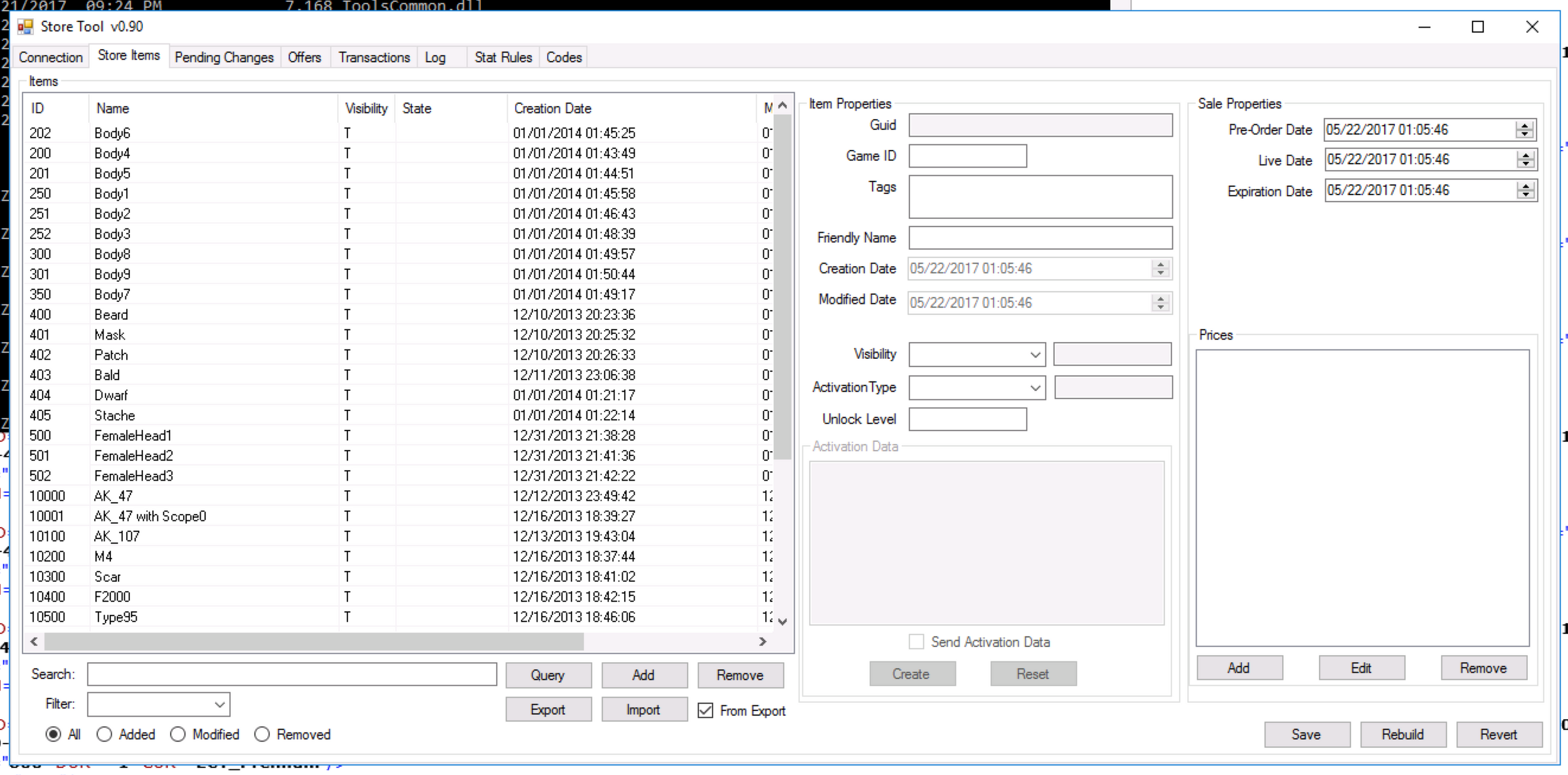Image resolution: width=1568 pixels, height=775 pixels.
Task: Select the Stache row
Action: [399, 415]
